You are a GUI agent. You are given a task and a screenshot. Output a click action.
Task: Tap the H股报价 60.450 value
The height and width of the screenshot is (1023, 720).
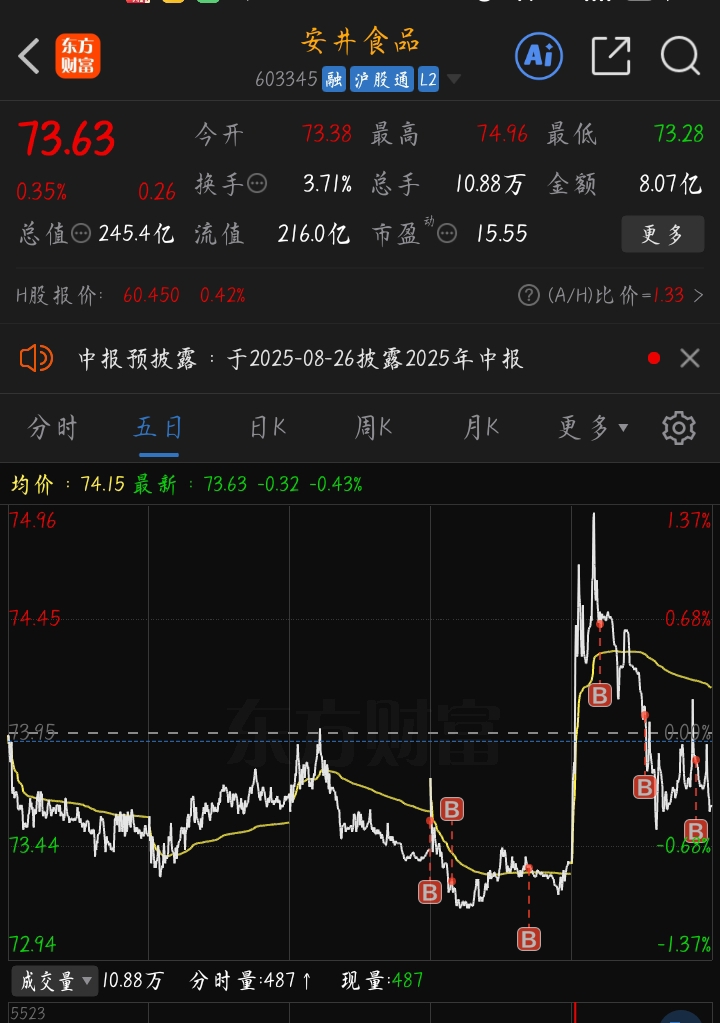[151, 296]
